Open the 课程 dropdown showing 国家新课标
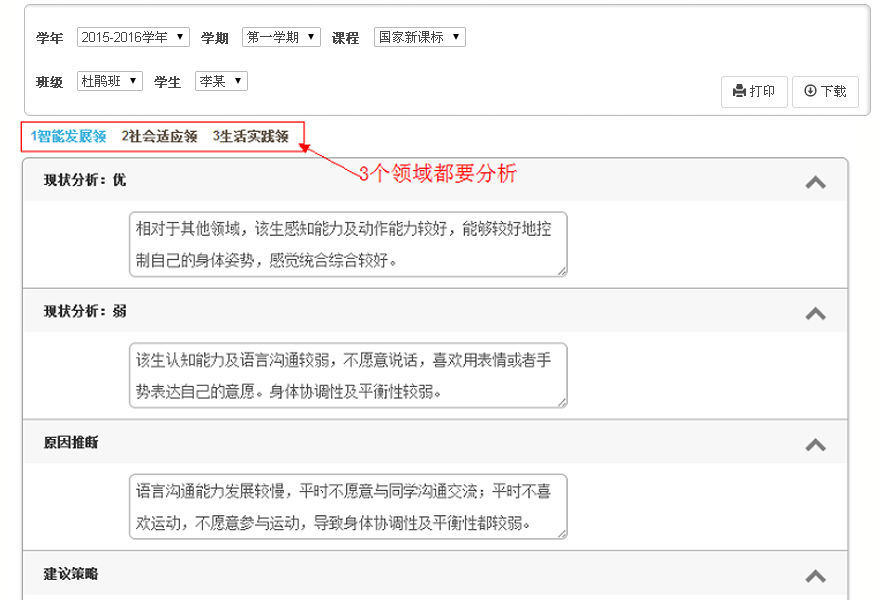 point(419,36)
